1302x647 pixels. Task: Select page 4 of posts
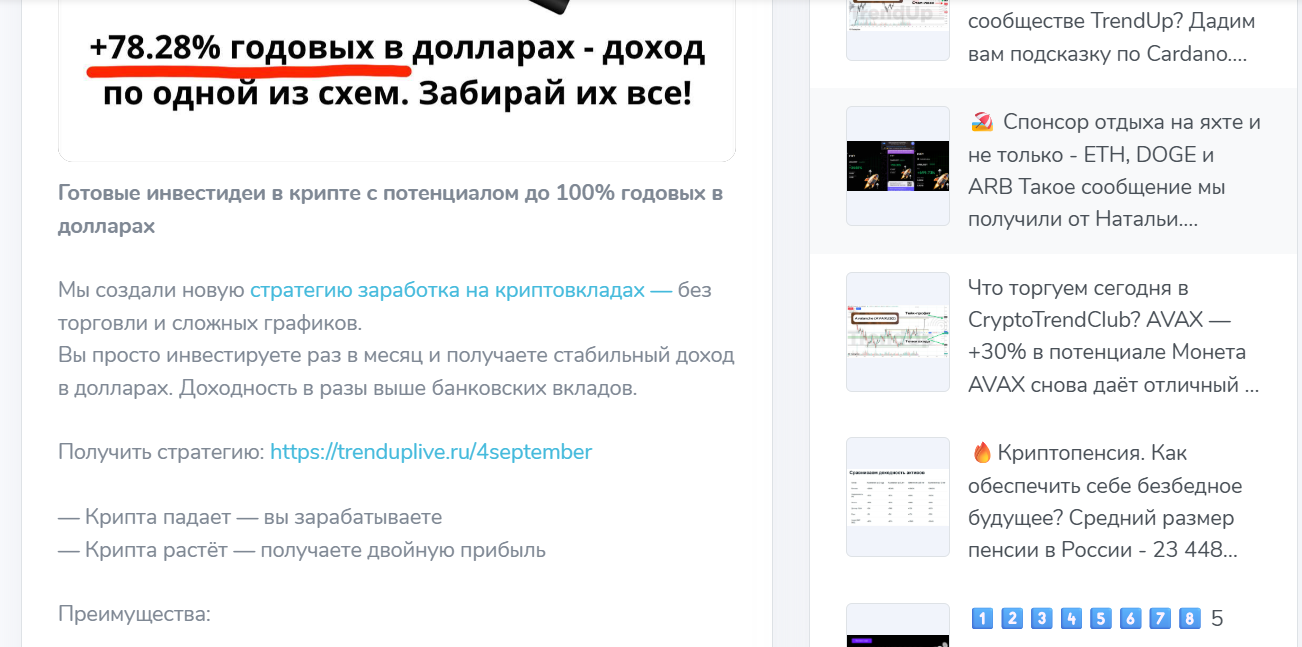click(x=1070, y=618)
